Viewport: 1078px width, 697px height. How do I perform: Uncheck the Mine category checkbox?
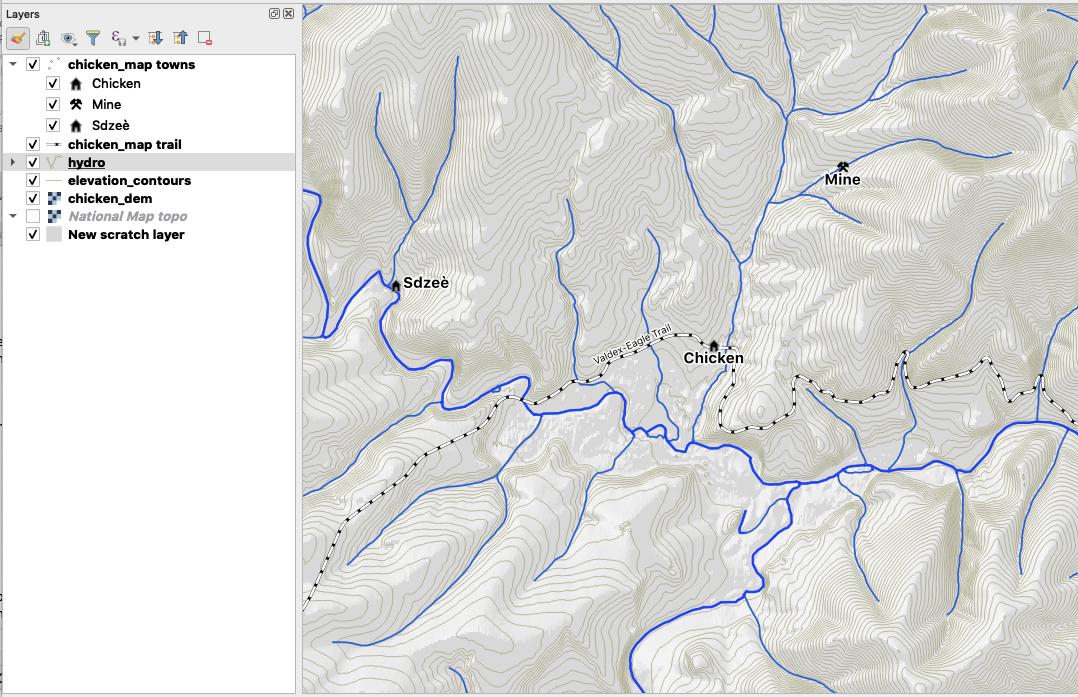pyautogui.click(x=53, y=104)
